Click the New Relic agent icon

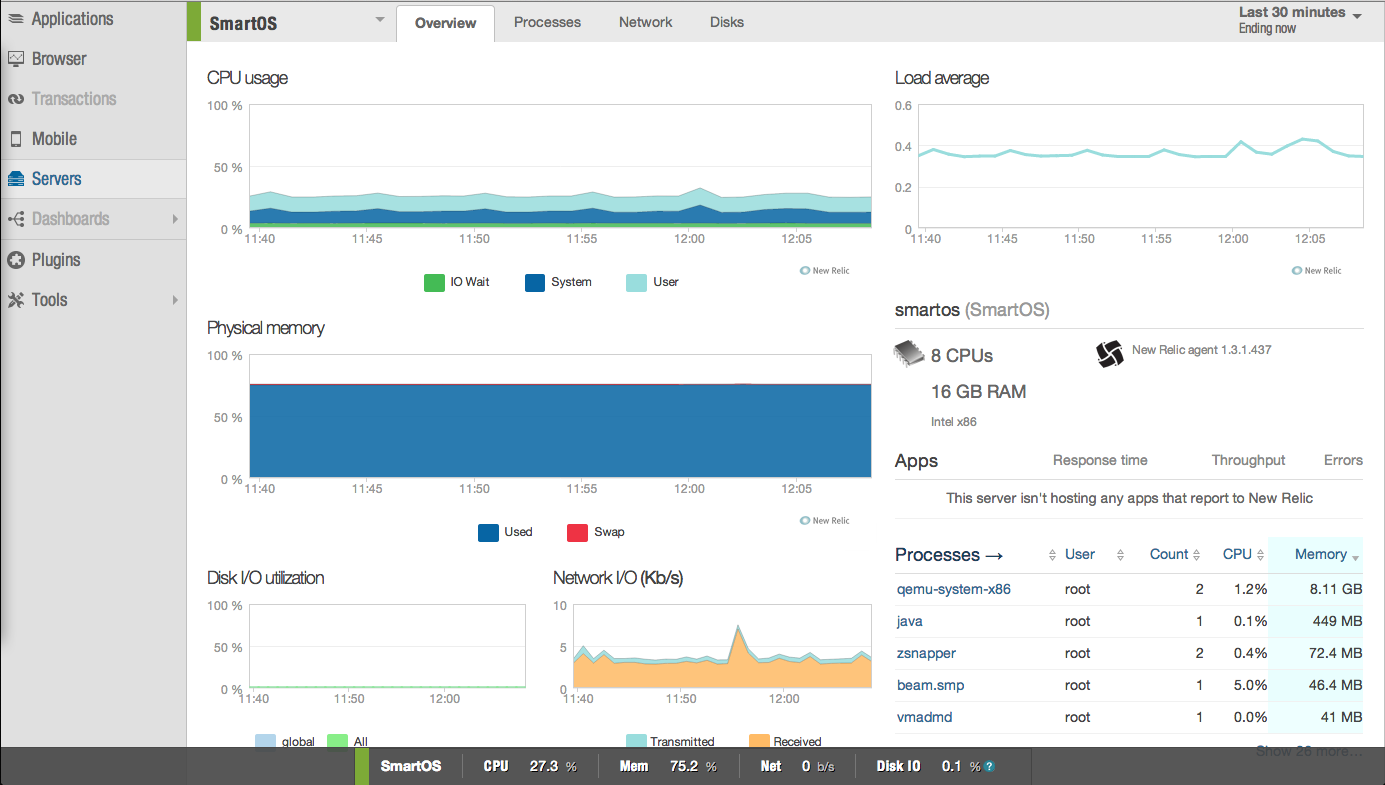click(1110, 354)
